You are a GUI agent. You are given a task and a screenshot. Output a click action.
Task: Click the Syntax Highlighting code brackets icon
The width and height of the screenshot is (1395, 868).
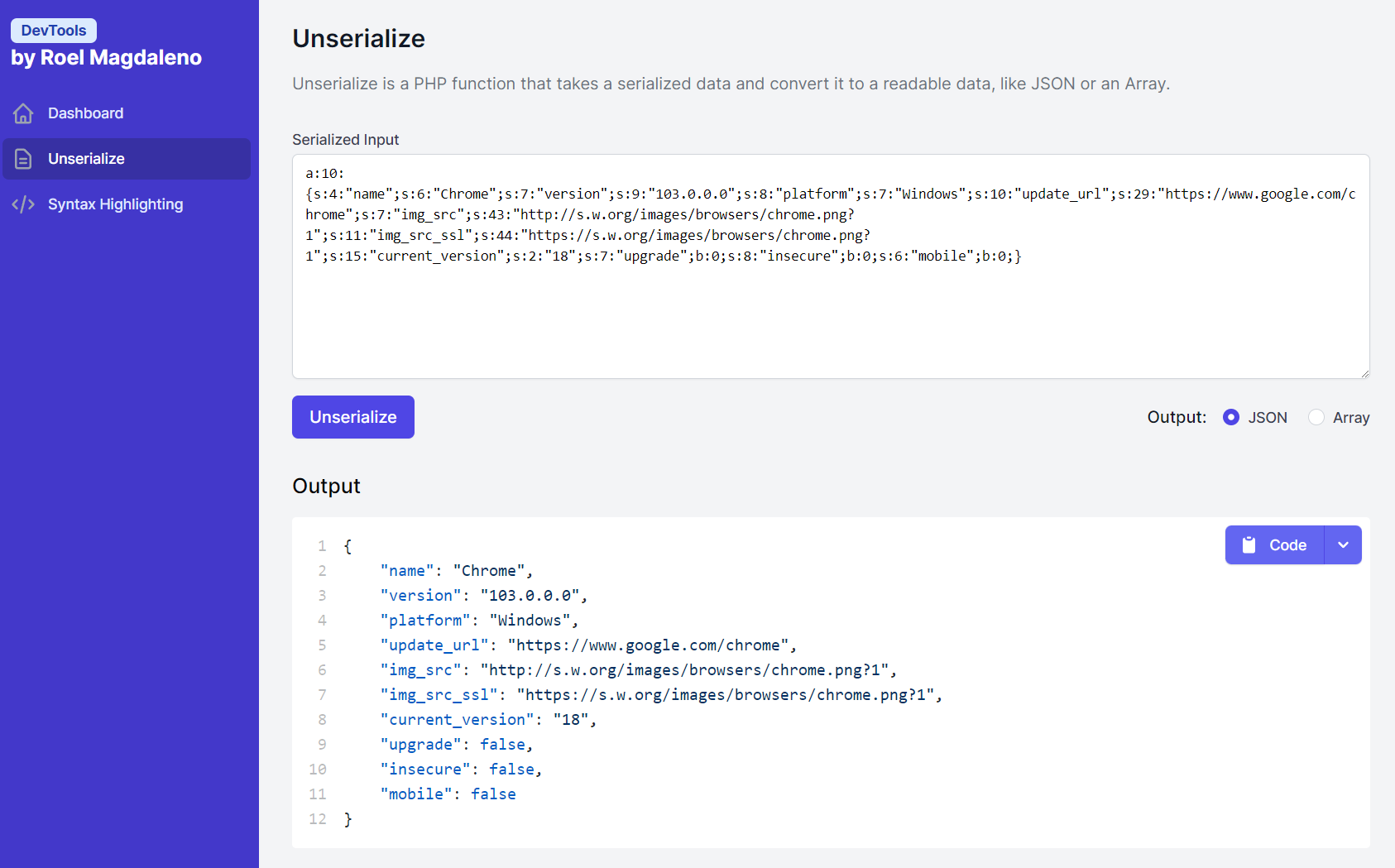(x=23, y=204)
